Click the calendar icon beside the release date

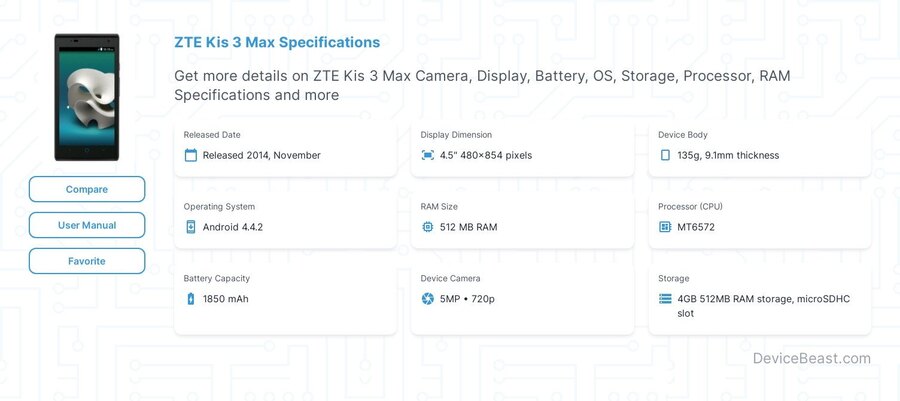[191, 155]
